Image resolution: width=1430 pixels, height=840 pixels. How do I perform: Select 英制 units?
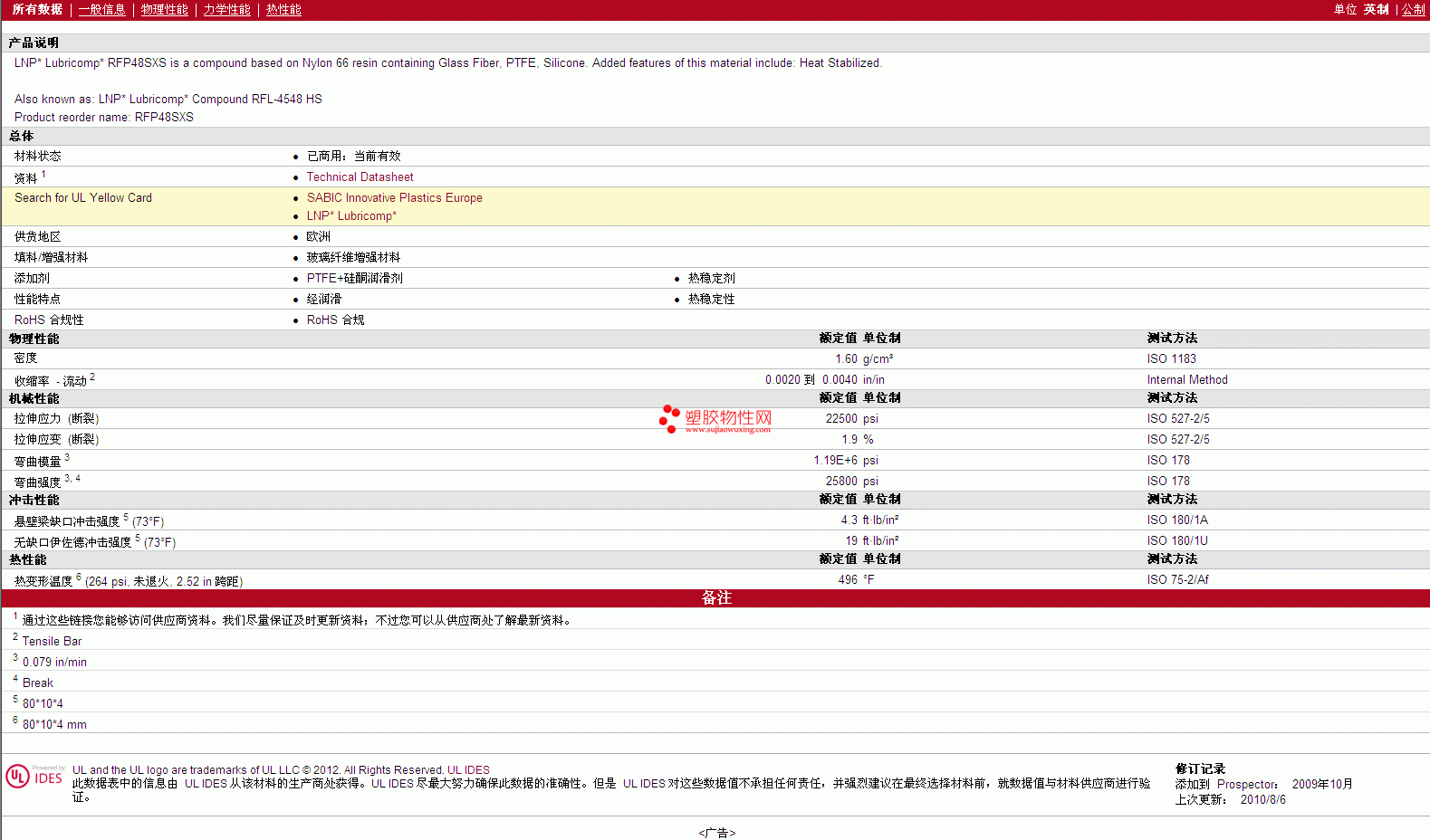point(1376,9)
